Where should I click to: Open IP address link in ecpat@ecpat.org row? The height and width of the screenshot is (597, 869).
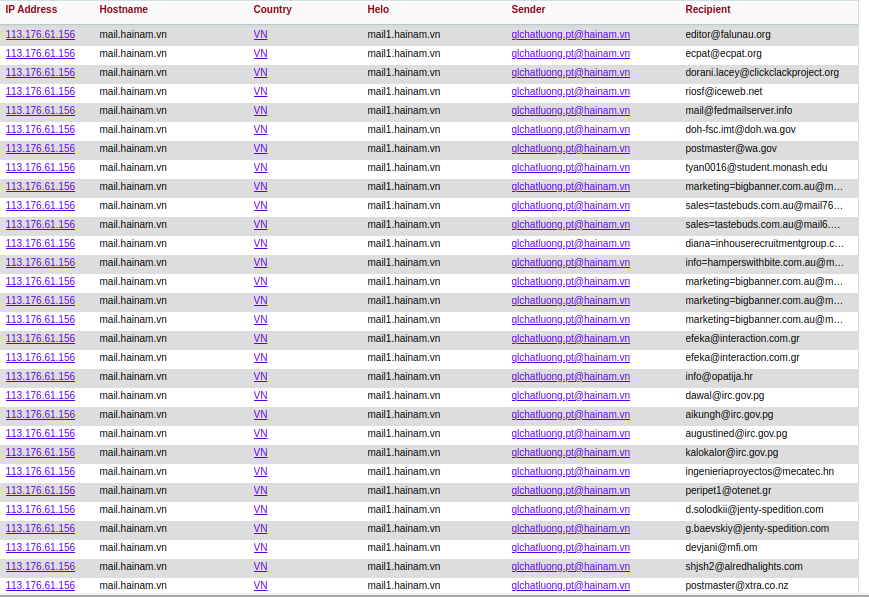[x=40, y=54]
